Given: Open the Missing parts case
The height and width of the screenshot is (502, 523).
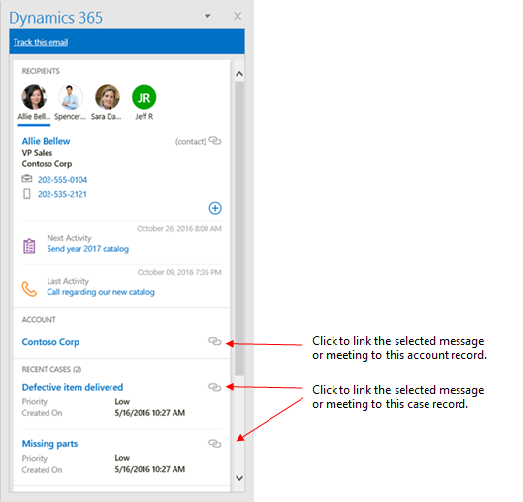Looking at the screenshot, I should tap(50, 444).
